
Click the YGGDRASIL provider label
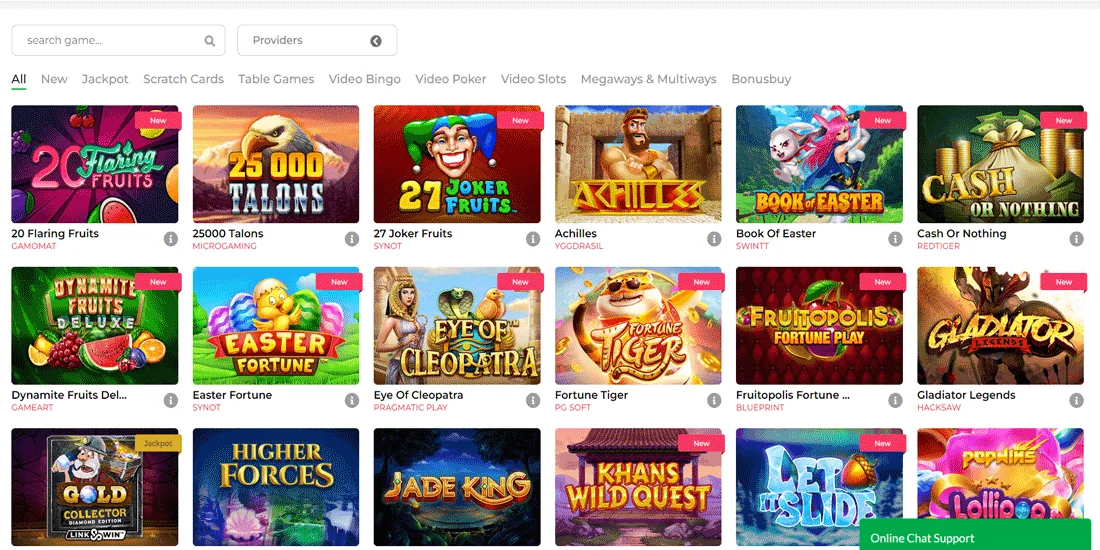pyautogui.click(x=579, y=246)
